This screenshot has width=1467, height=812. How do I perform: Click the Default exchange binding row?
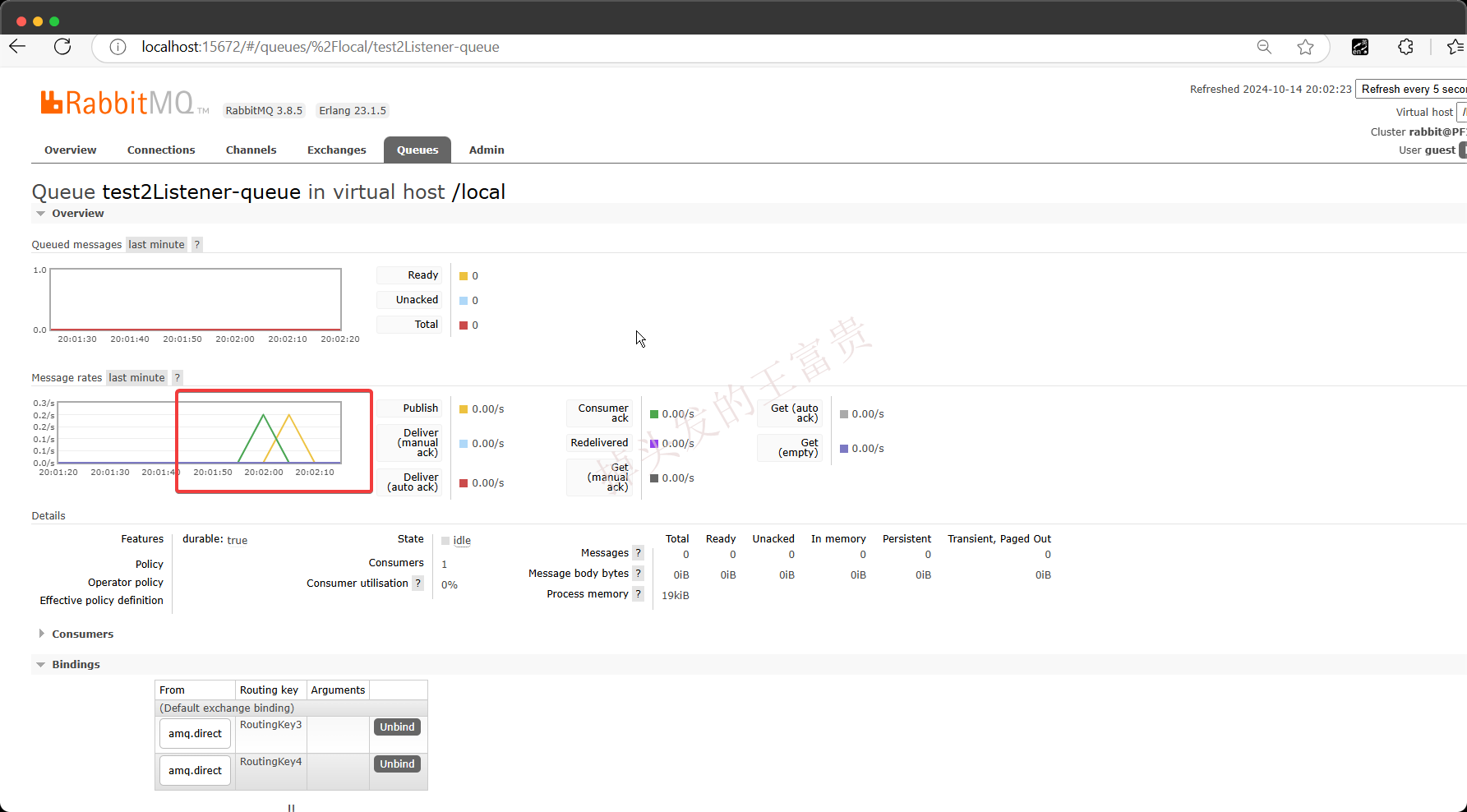click(291, 708)
